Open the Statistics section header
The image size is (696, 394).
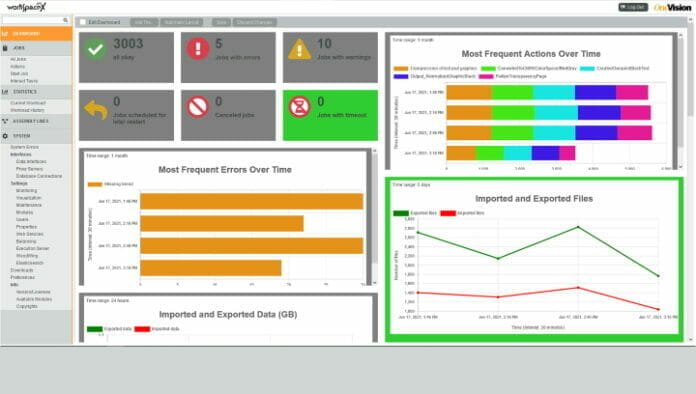36,92
